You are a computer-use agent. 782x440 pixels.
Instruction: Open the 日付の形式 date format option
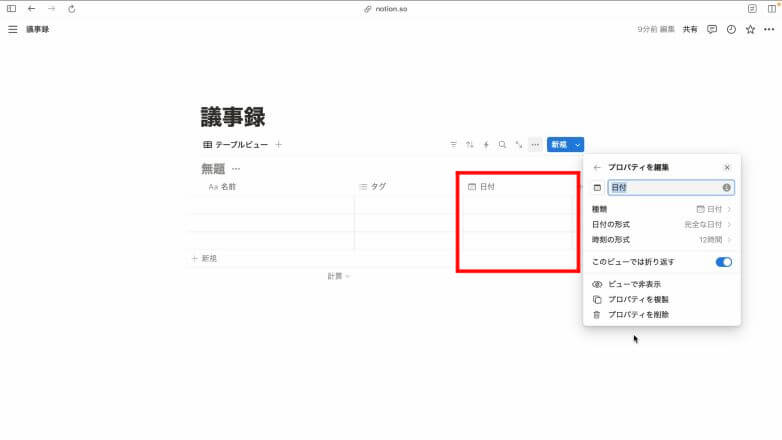661,224
